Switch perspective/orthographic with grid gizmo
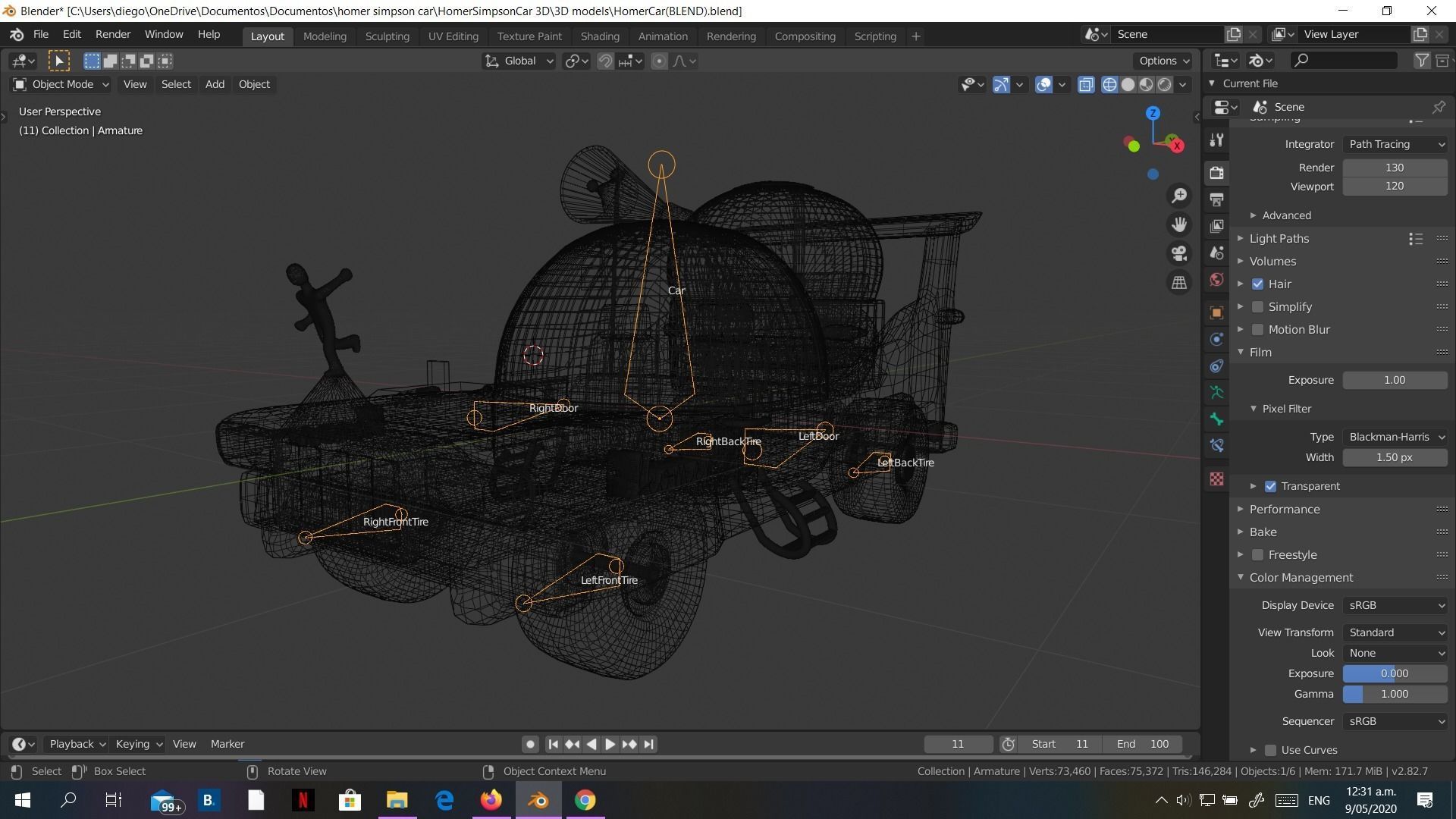This screenshot has width=1456, height=819. pos(1179,282)
